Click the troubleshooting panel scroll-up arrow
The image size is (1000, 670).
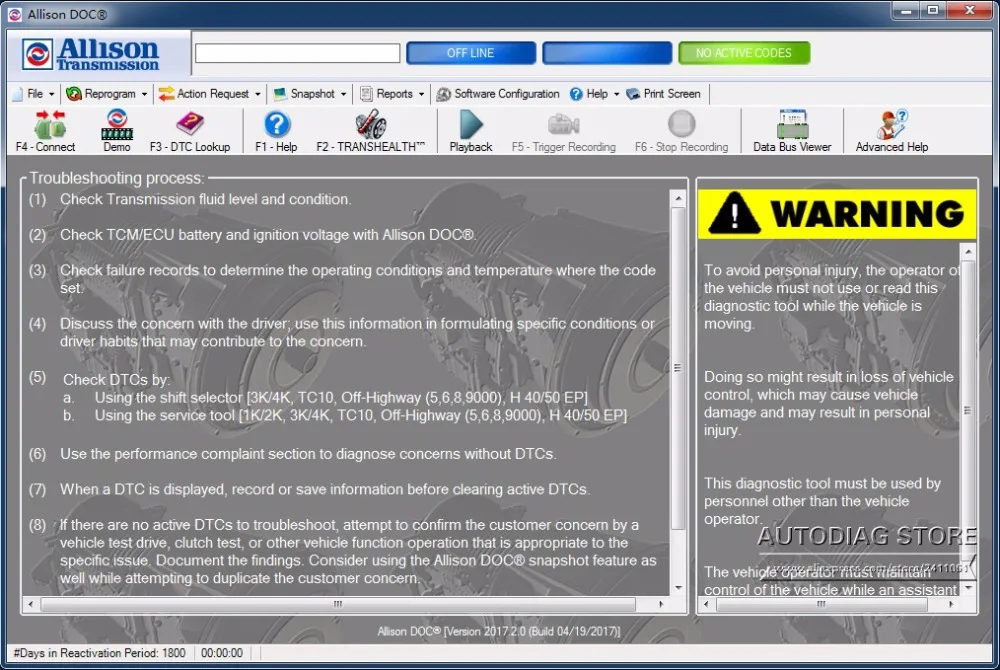(x=679, y=199)
